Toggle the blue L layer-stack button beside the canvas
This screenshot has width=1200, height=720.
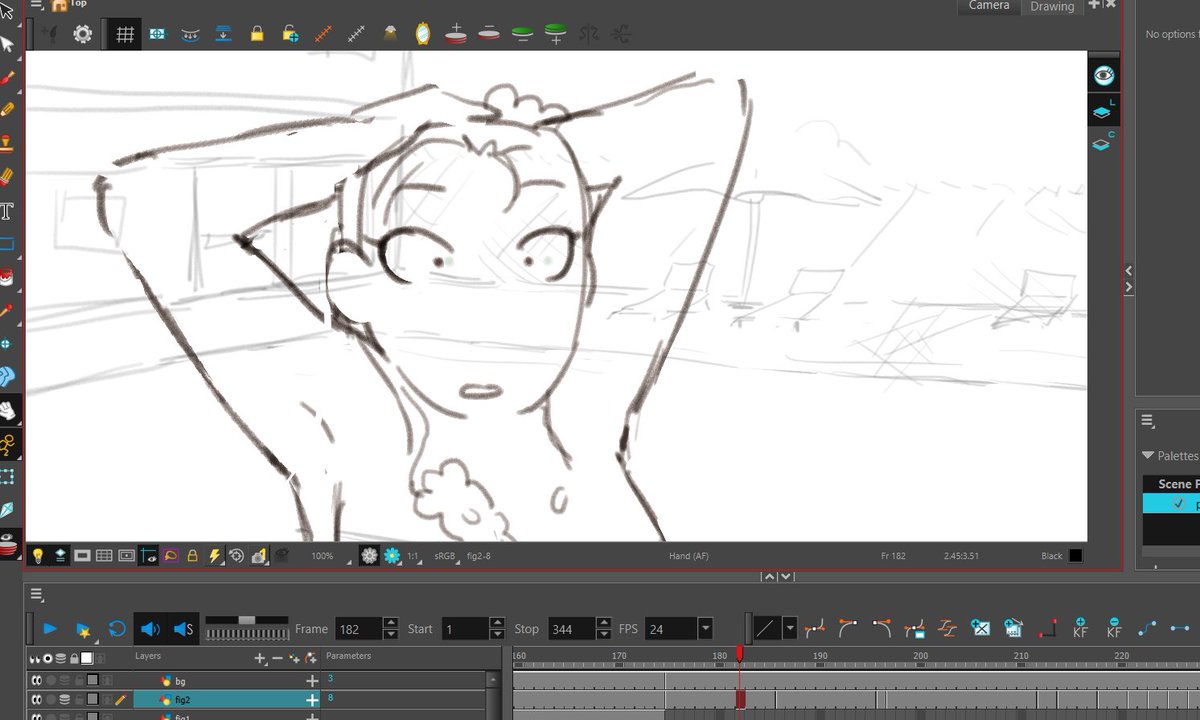point(1103,110)
